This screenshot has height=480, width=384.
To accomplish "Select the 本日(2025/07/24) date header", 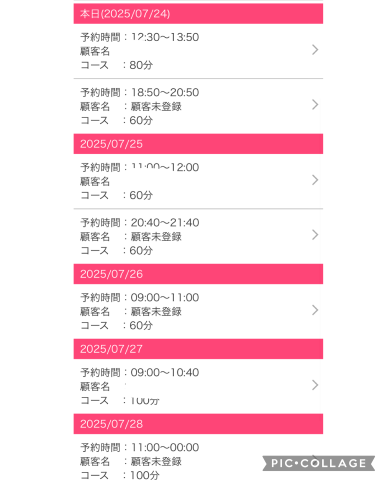I will [x=198, y=14].
